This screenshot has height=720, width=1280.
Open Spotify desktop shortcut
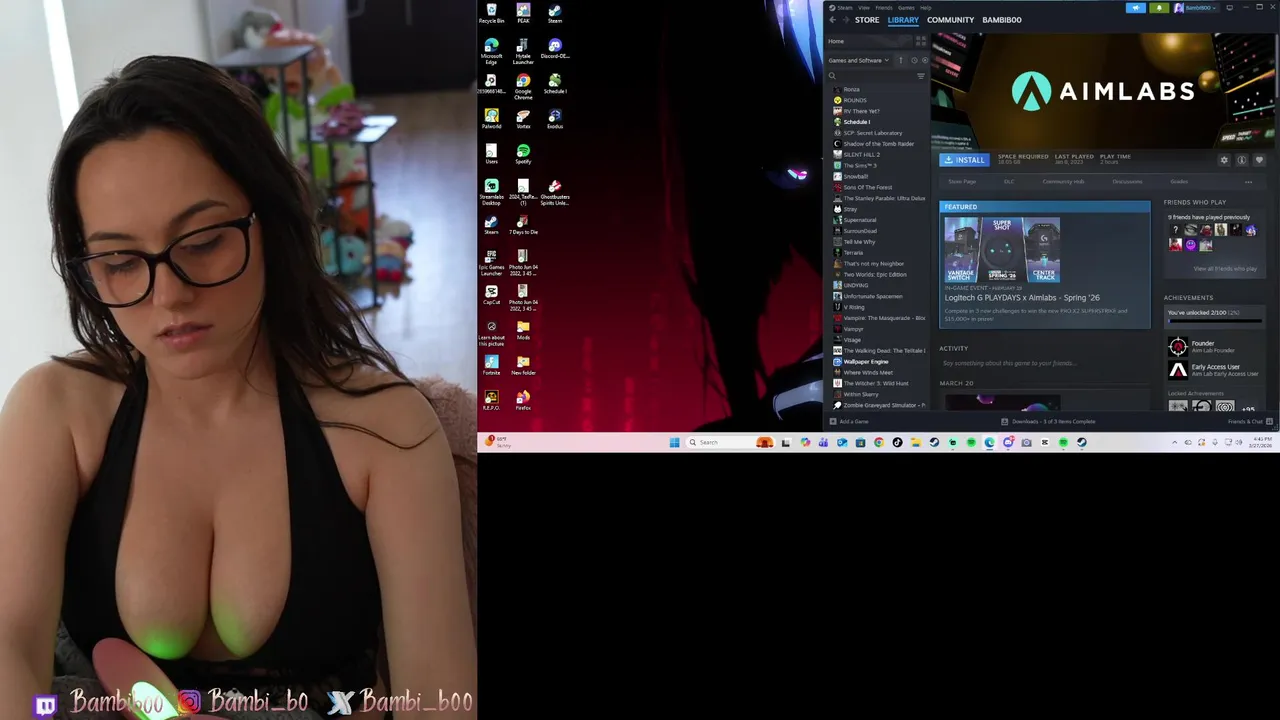click(523, 154)
